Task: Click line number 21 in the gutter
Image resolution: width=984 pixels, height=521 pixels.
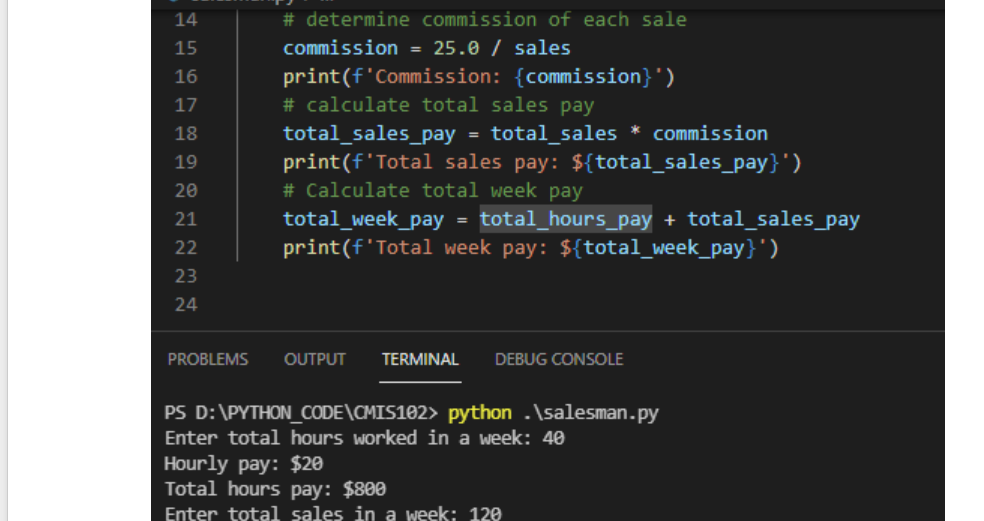Action: pos(185,219)
